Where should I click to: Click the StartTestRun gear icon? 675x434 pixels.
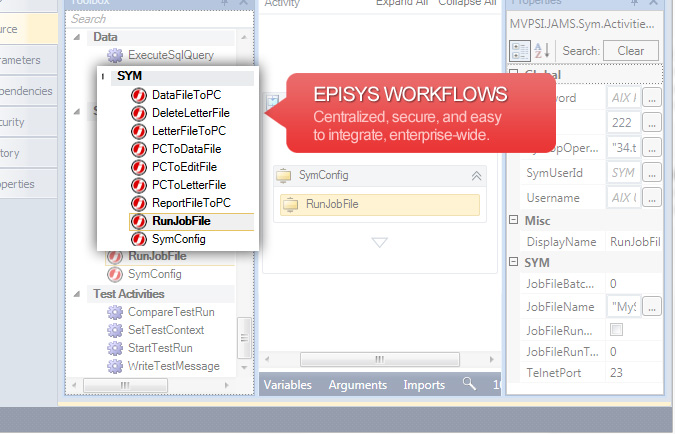click(x=115, y=348)
